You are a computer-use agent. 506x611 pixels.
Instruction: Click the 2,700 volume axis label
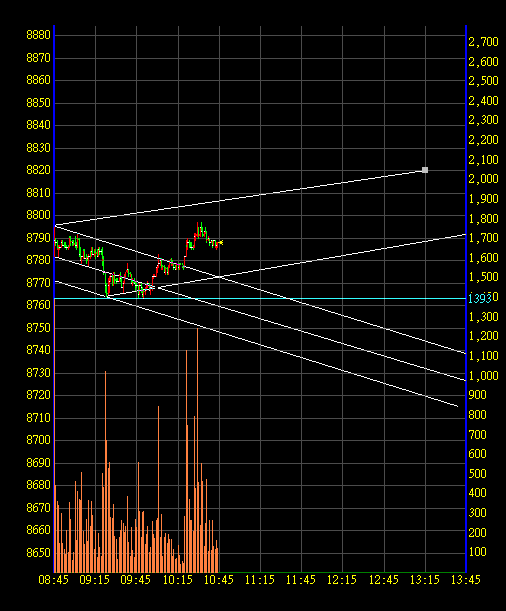pos(483,42)
